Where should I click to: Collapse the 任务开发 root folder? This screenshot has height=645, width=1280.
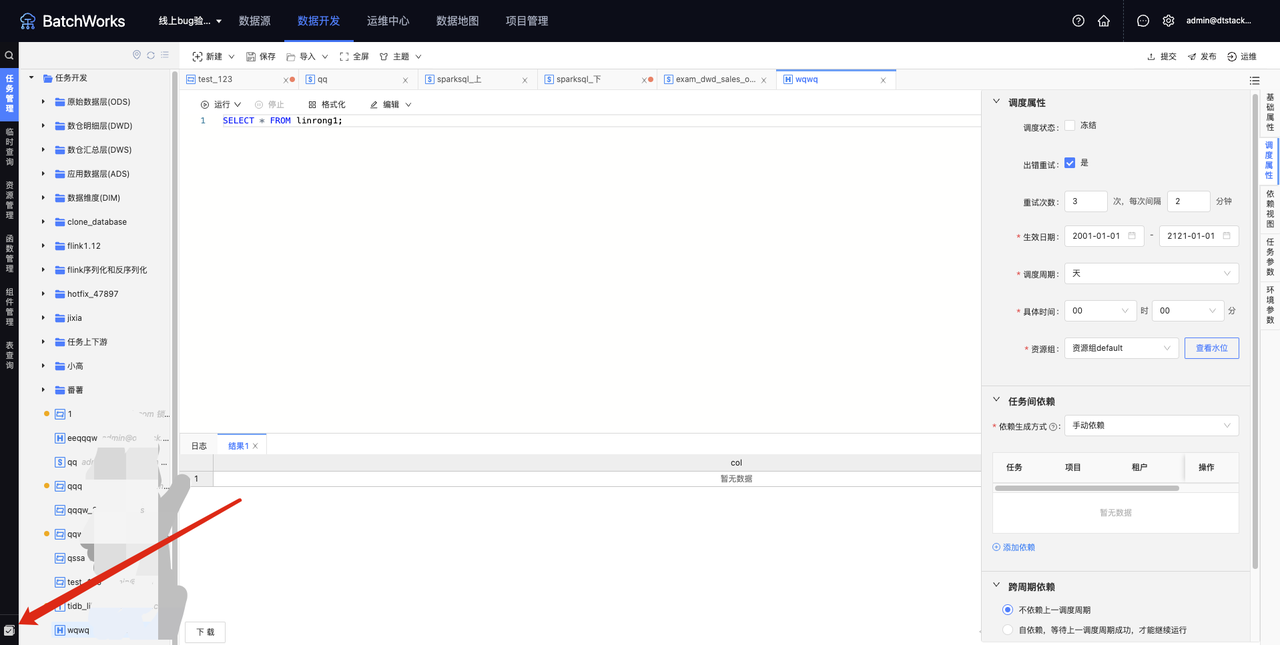pyautogui.click(x=32, y=78)
